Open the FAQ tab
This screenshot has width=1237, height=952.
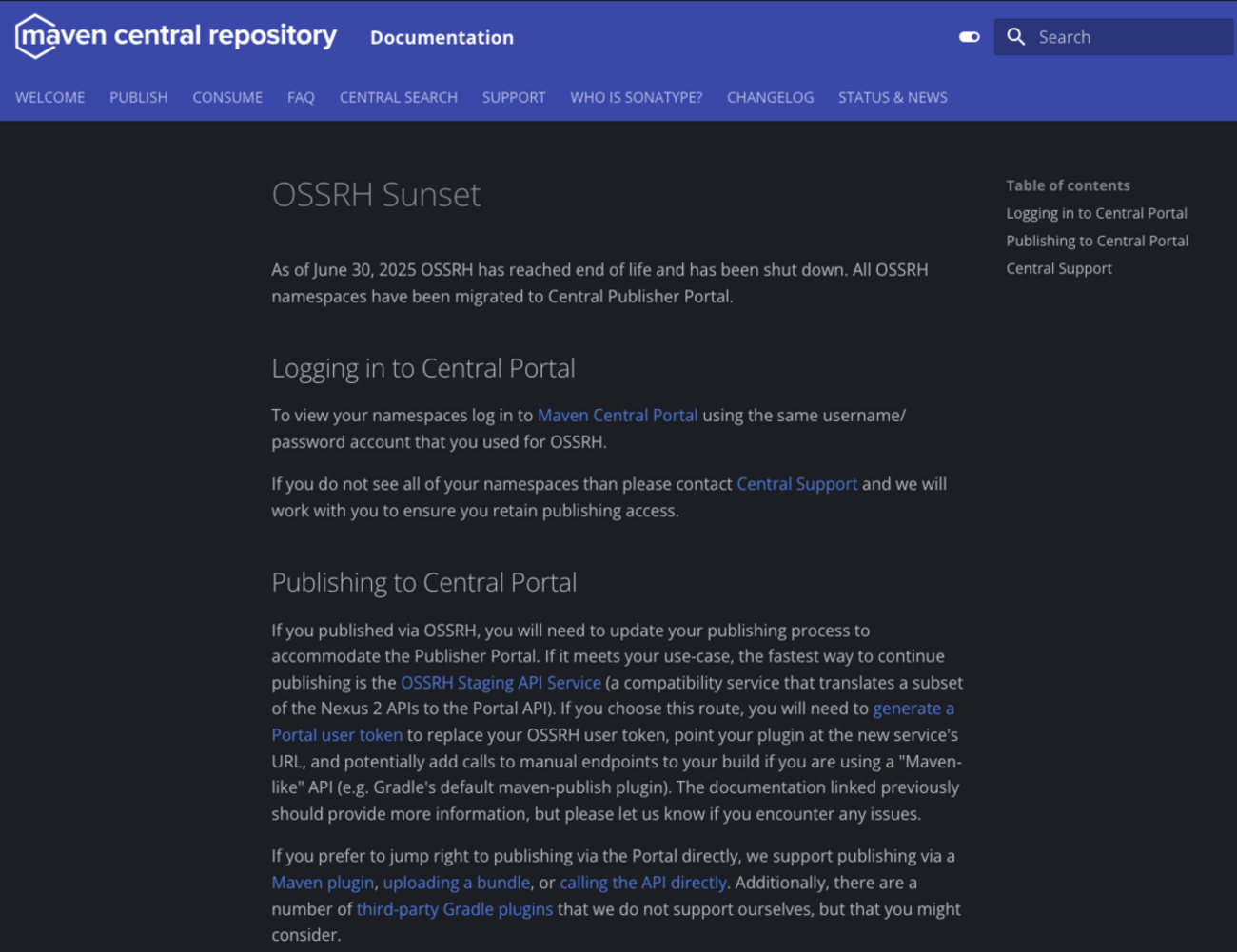[x=301, y=97]
